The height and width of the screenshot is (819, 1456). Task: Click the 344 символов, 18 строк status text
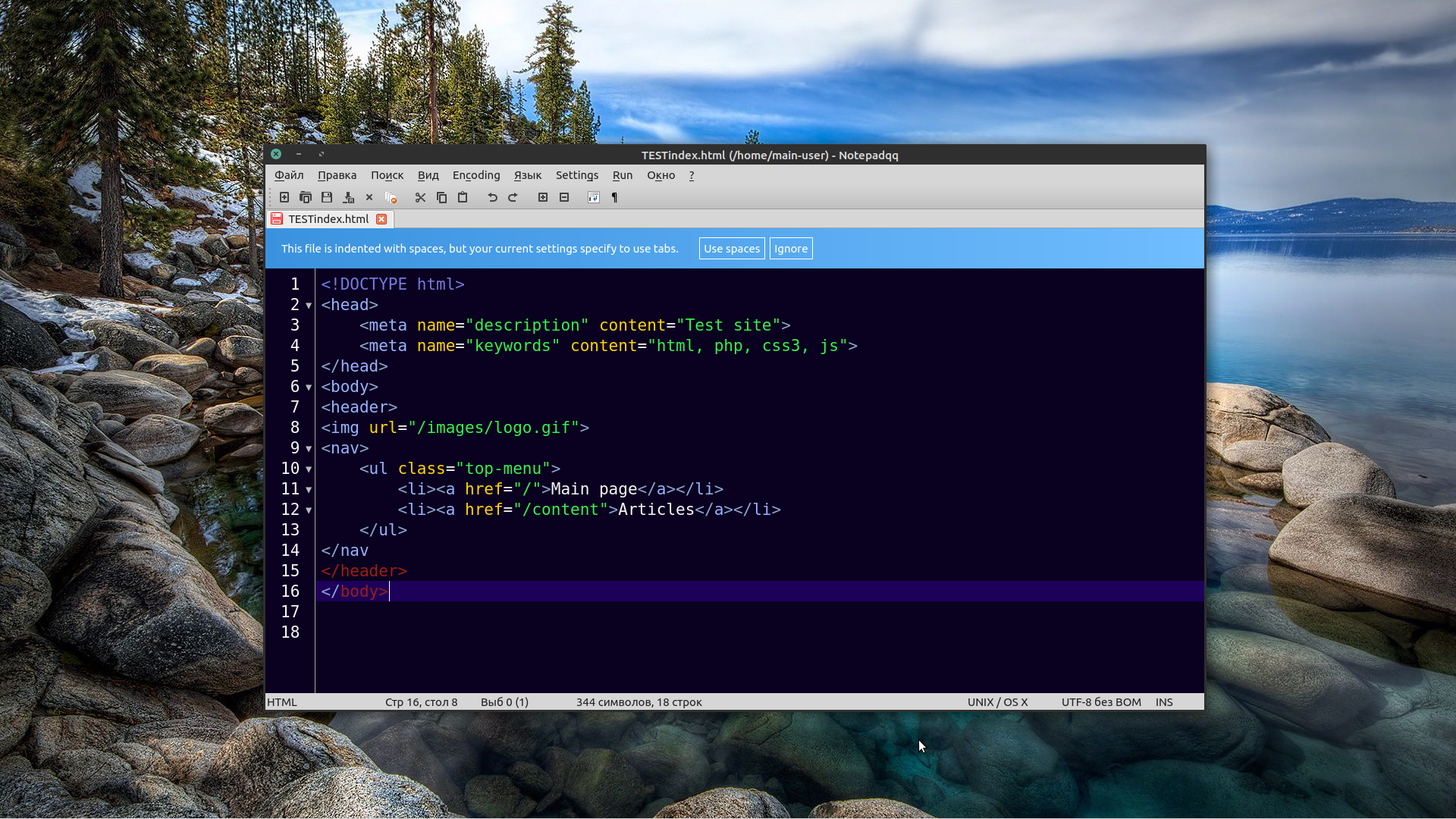639,702
